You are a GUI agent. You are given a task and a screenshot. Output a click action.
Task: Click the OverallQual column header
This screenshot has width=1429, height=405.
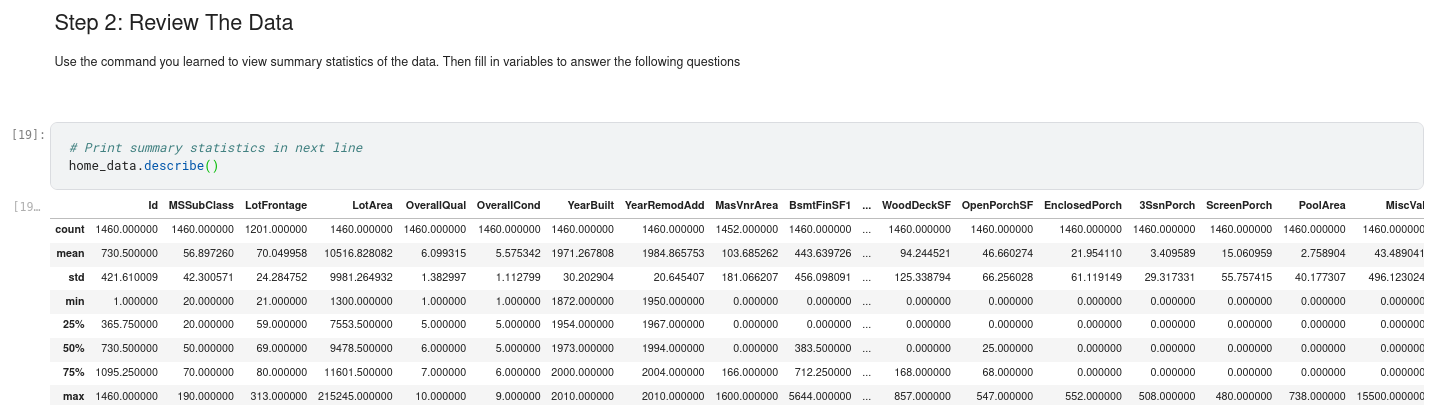pyautogui.click(x=435, y=205)
